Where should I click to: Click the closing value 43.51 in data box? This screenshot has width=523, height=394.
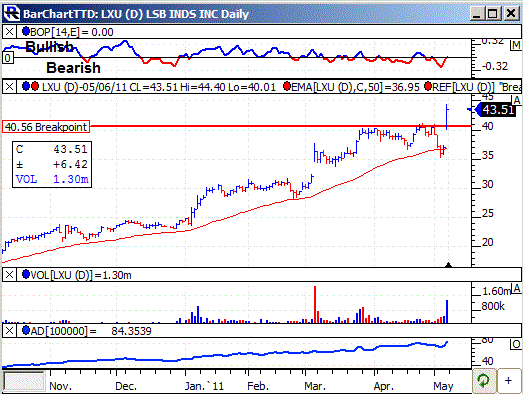[x=70, y=149]
